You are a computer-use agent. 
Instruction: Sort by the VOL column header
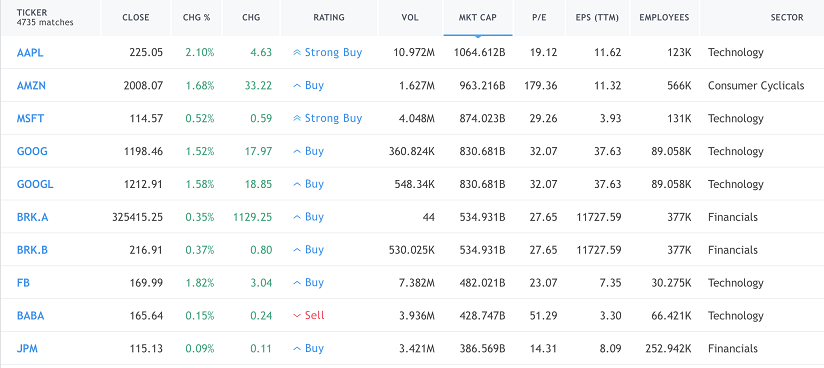pyautogui.click(x=410, y=17)
